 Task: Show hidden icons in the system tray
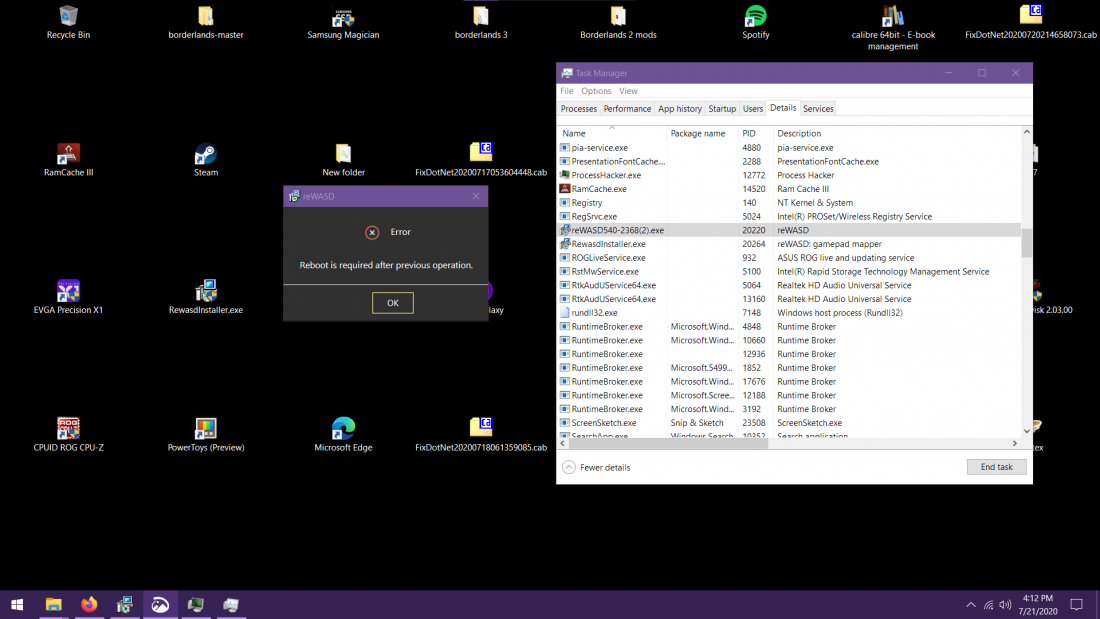coord(970,605)
